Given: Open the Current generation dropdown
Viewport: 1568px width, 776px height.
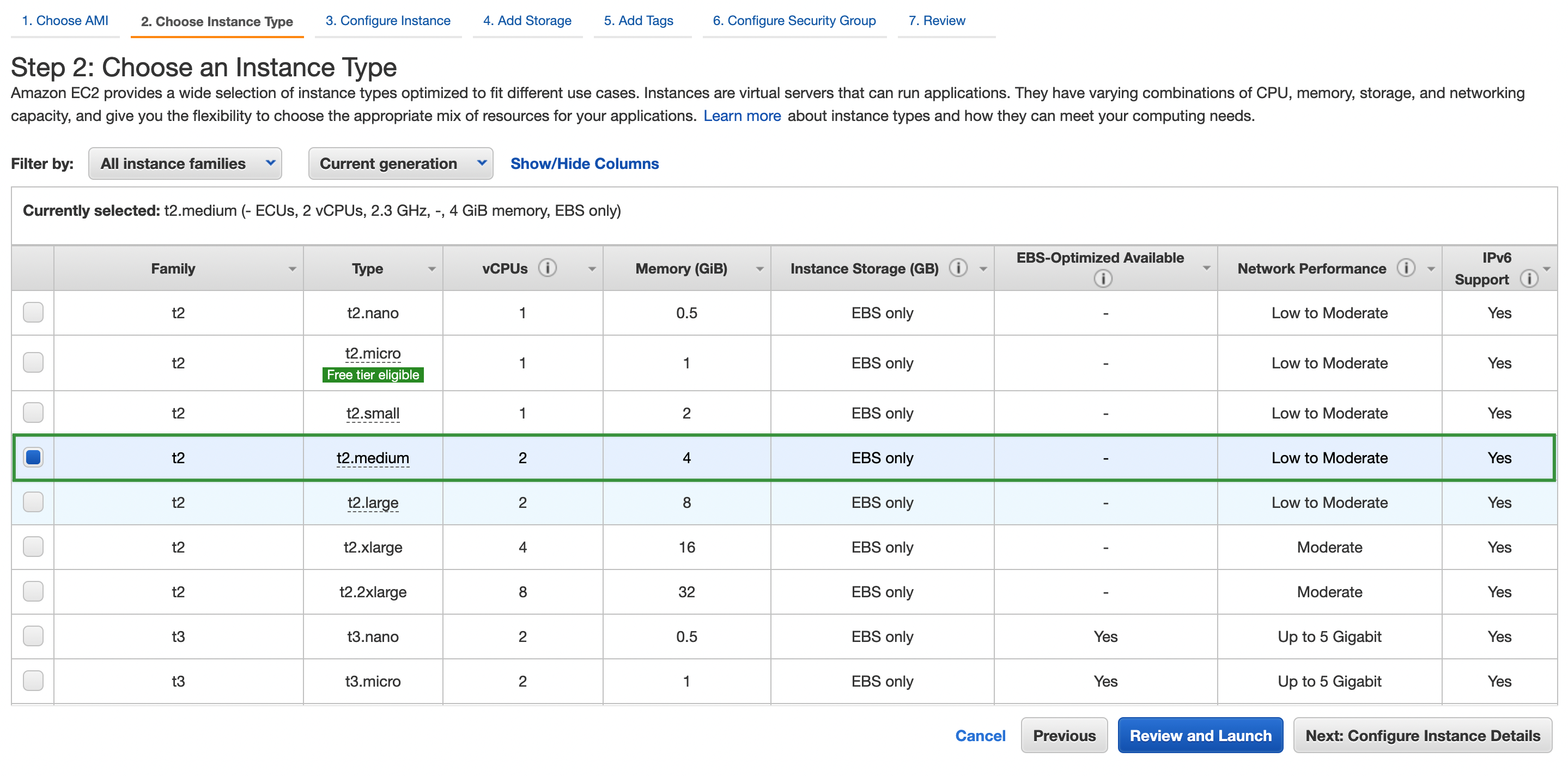Looking at the screenshot, I should pos(400,163).
